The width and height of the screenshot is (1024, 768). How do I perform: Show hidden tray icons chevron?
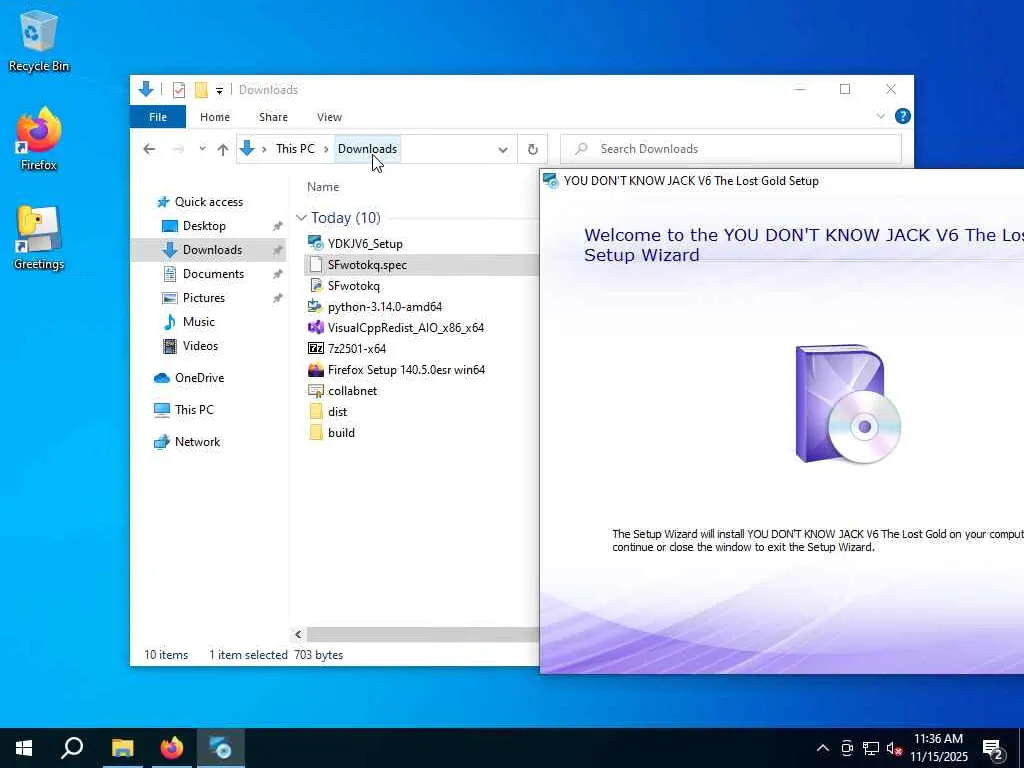point(823,748)
